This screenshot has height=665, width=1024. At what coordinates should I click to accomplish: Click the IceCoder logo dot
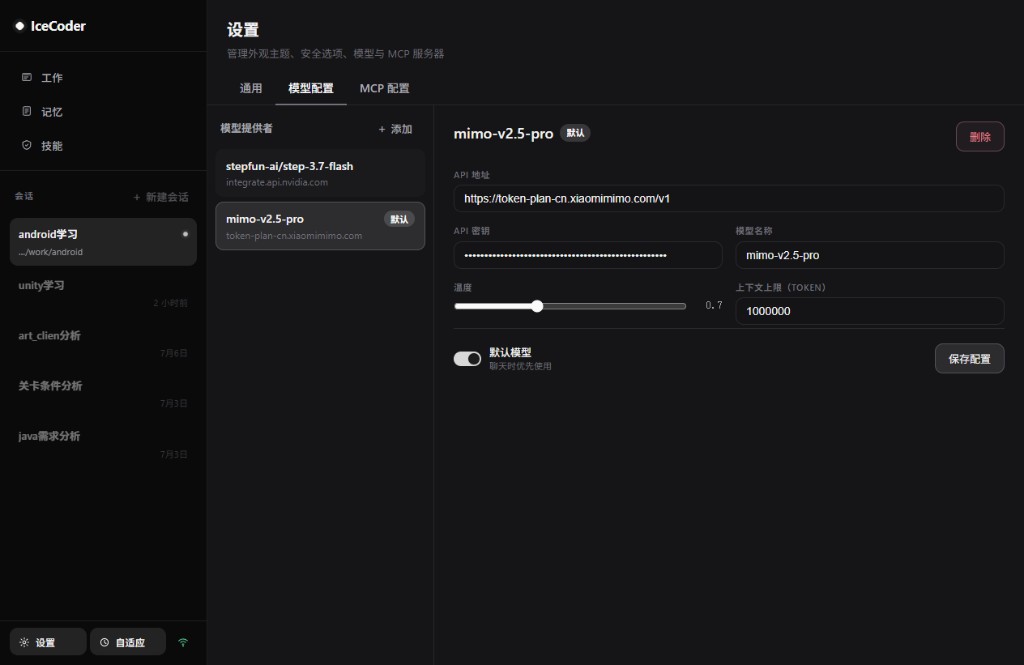[20, 26]
